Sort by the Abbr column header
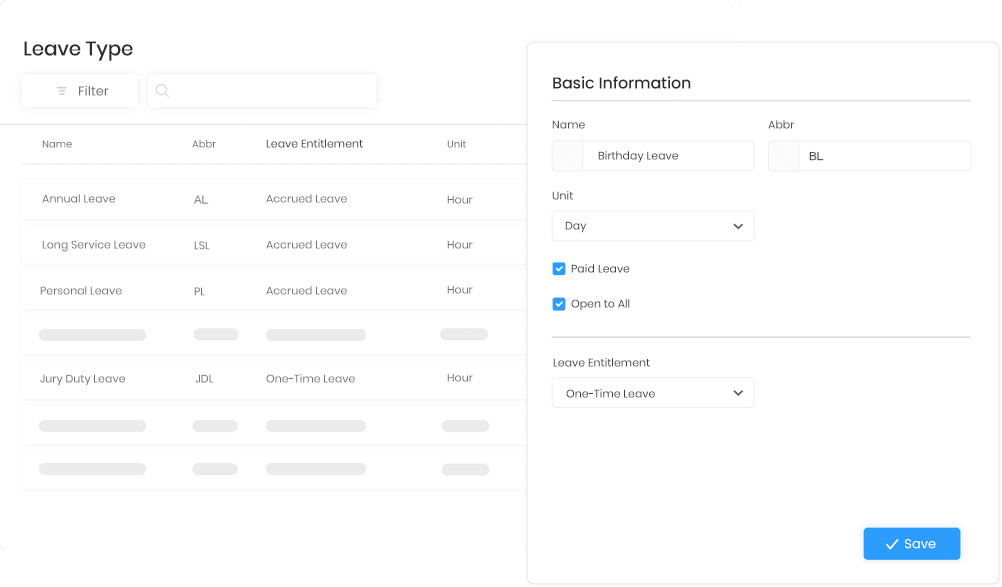 coord(204,144)
